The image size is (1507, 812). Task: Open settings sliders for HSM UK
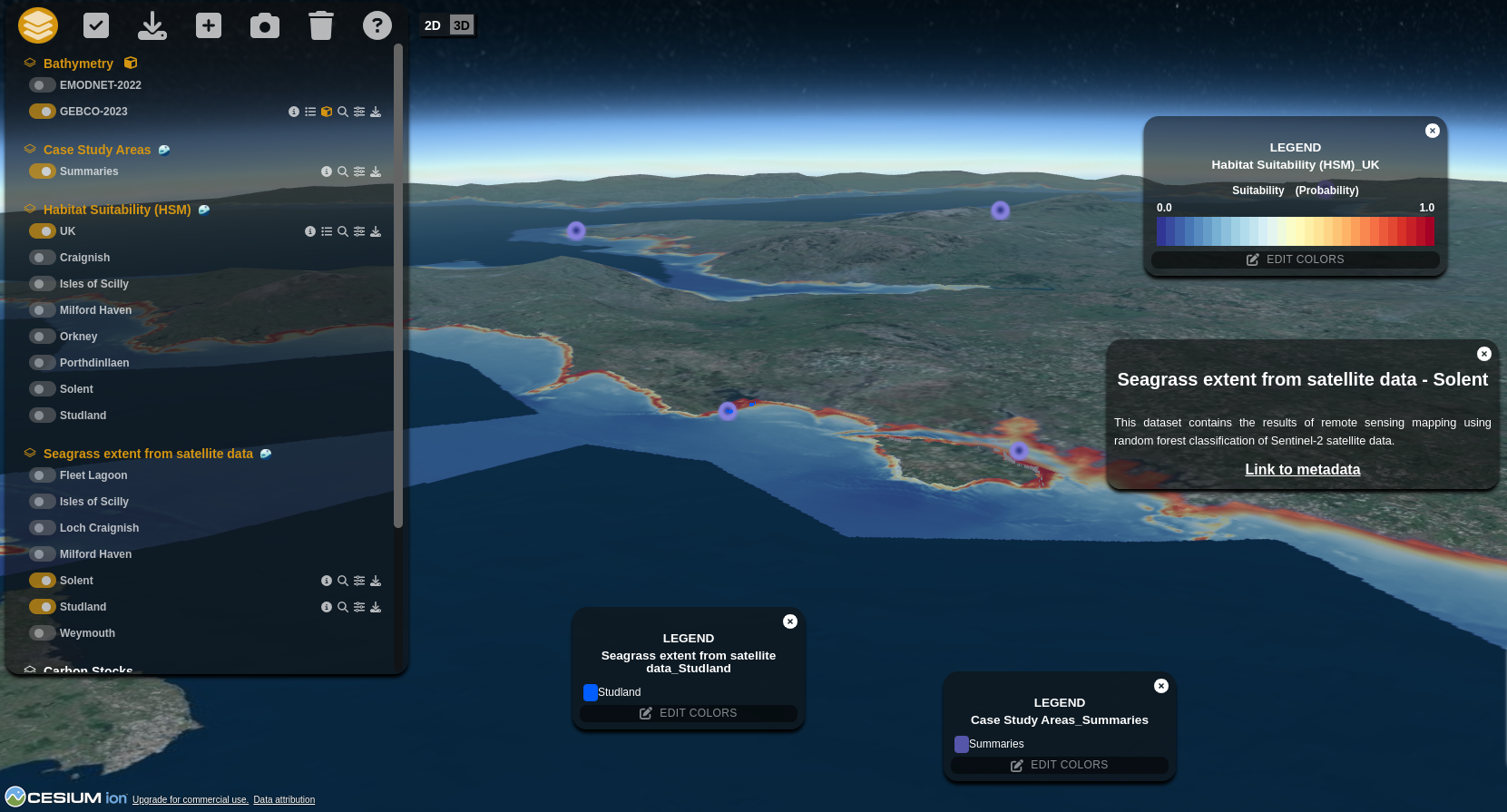[359, 231]
